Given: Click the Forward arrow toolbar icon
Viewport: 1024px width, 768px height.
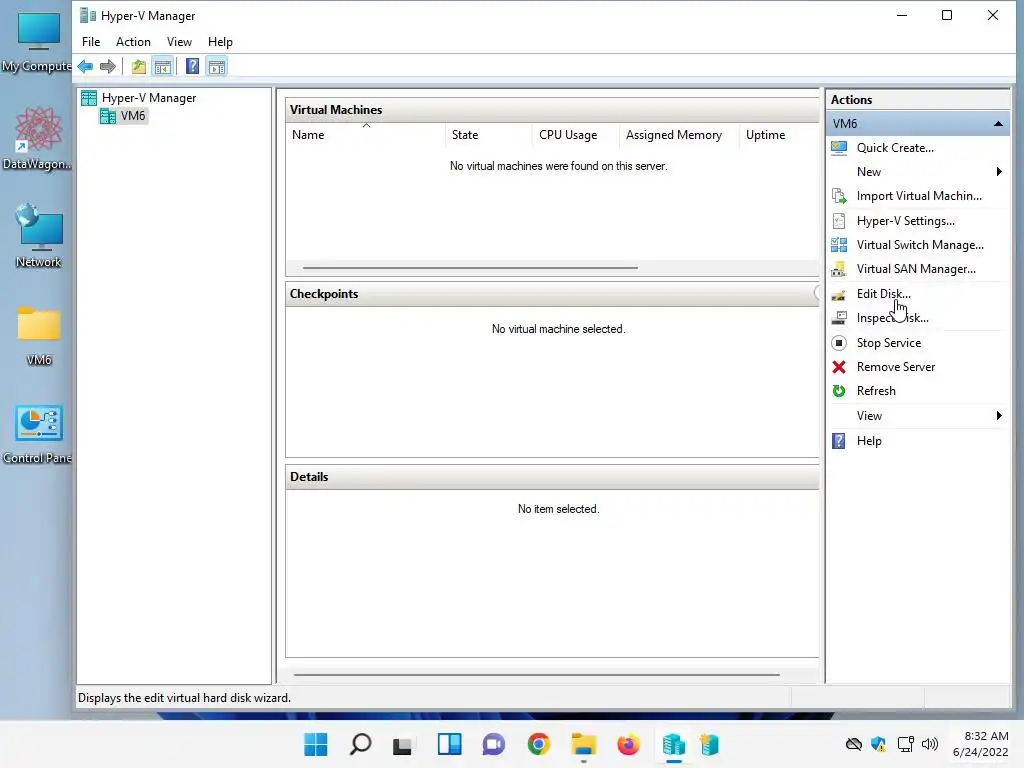Looking at the screenshot, I should point(108,67).
